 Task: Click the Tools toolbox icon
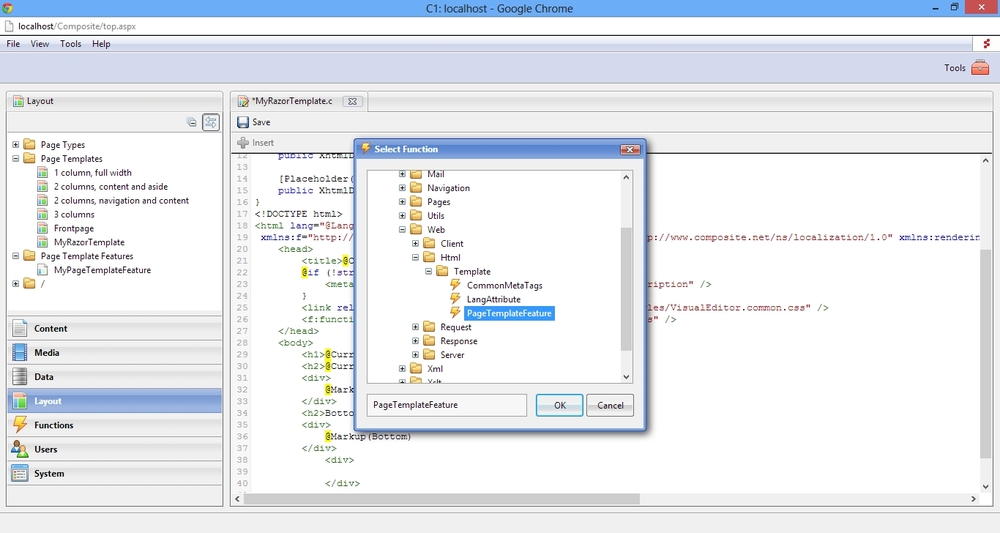coord(979,68)
